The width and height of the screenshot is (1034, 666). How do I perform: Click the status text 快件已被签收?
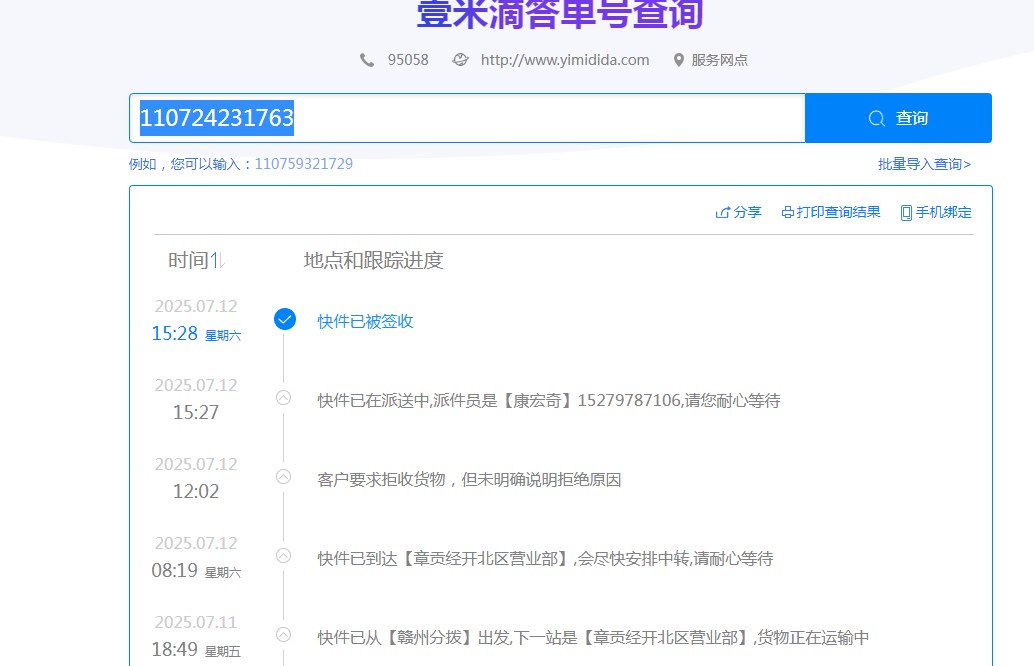point(365,321)
